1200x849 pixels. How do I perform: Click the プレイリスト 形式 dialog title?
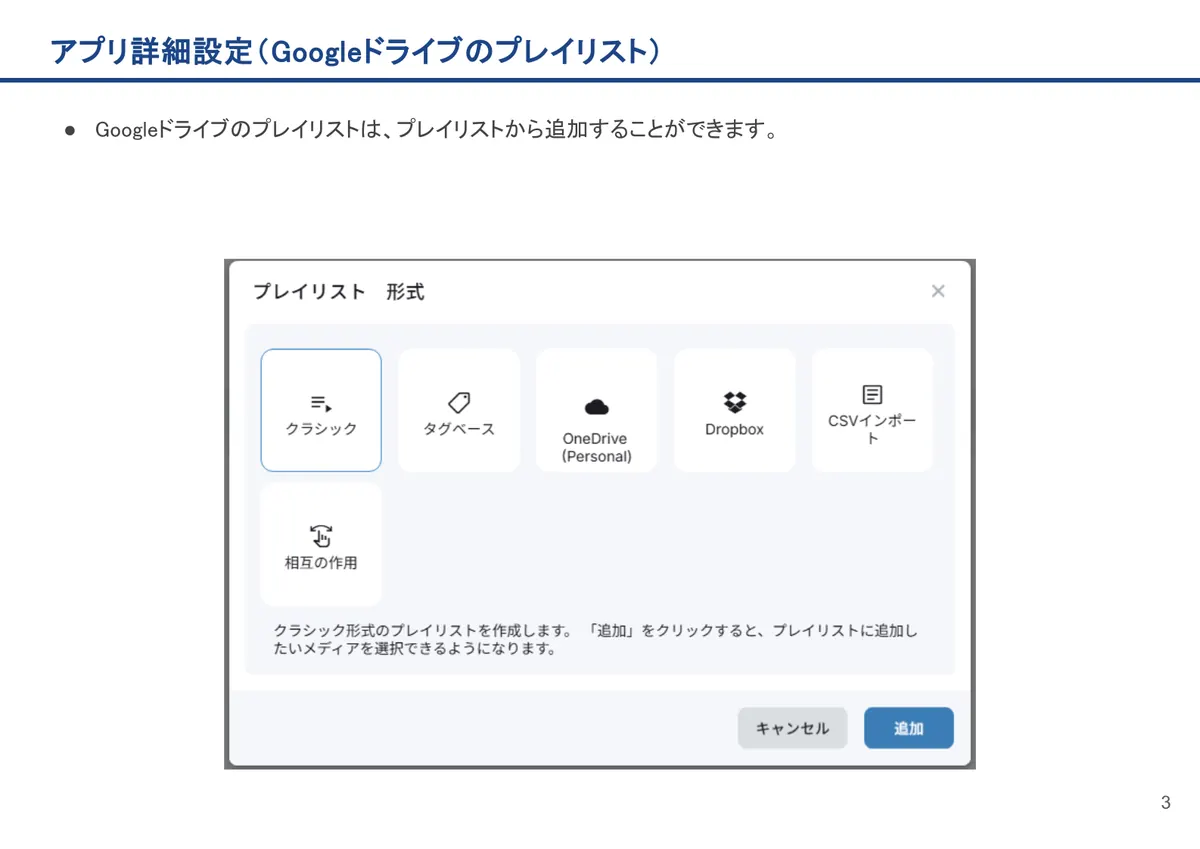[338, 292]
